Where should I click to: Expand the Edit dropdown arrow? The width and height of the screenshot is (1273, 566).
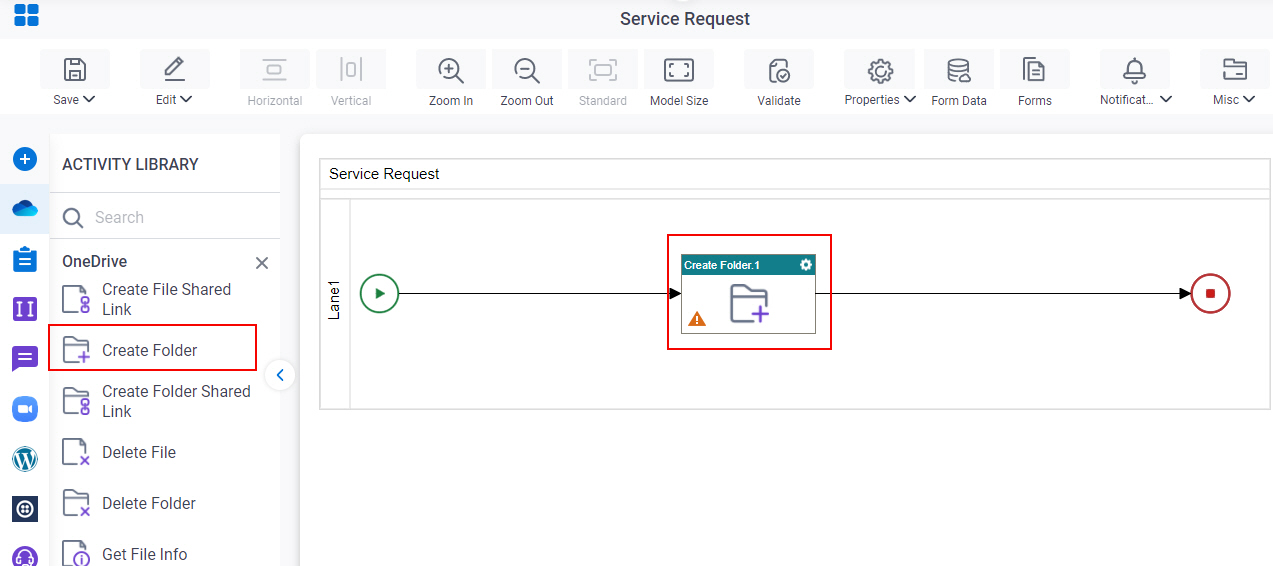[x=186, y=99]
